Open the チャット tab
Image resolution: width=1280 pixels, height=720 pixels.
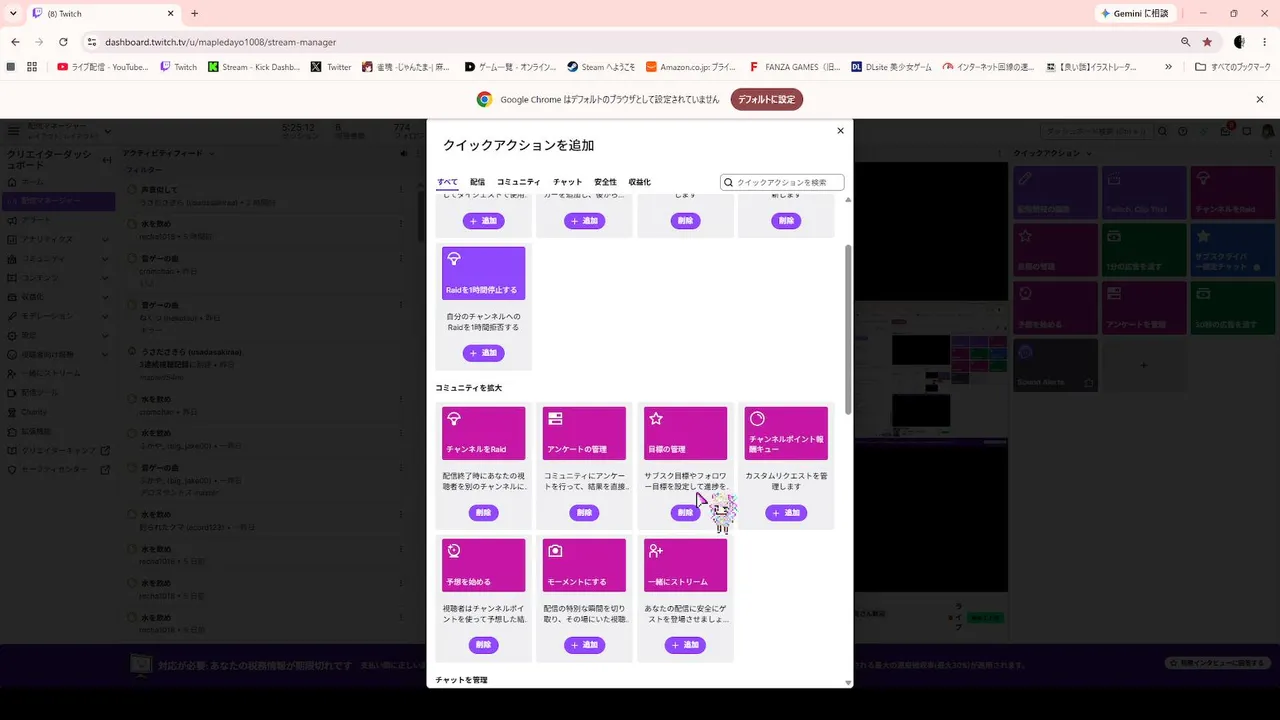tap(567, 182)
